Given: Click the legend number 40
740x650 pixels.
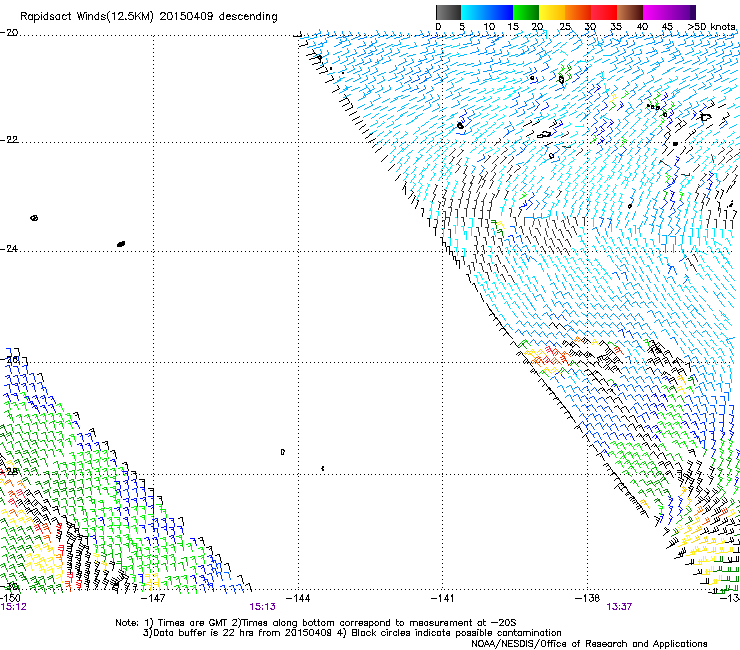Looking at the screenshot, I should (x=642, y=27).
